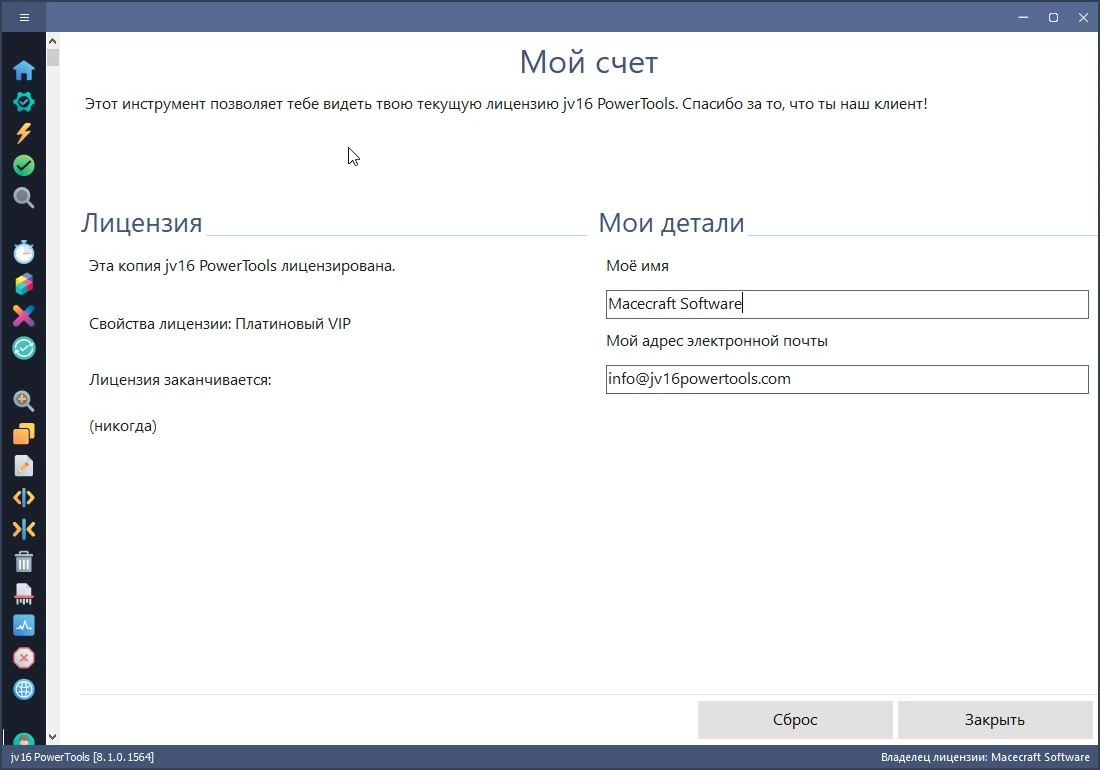The height and width of the screenshot is (770, 1100).
Task: Go to the Home icon in sidebar
Action: pos(24,70)
